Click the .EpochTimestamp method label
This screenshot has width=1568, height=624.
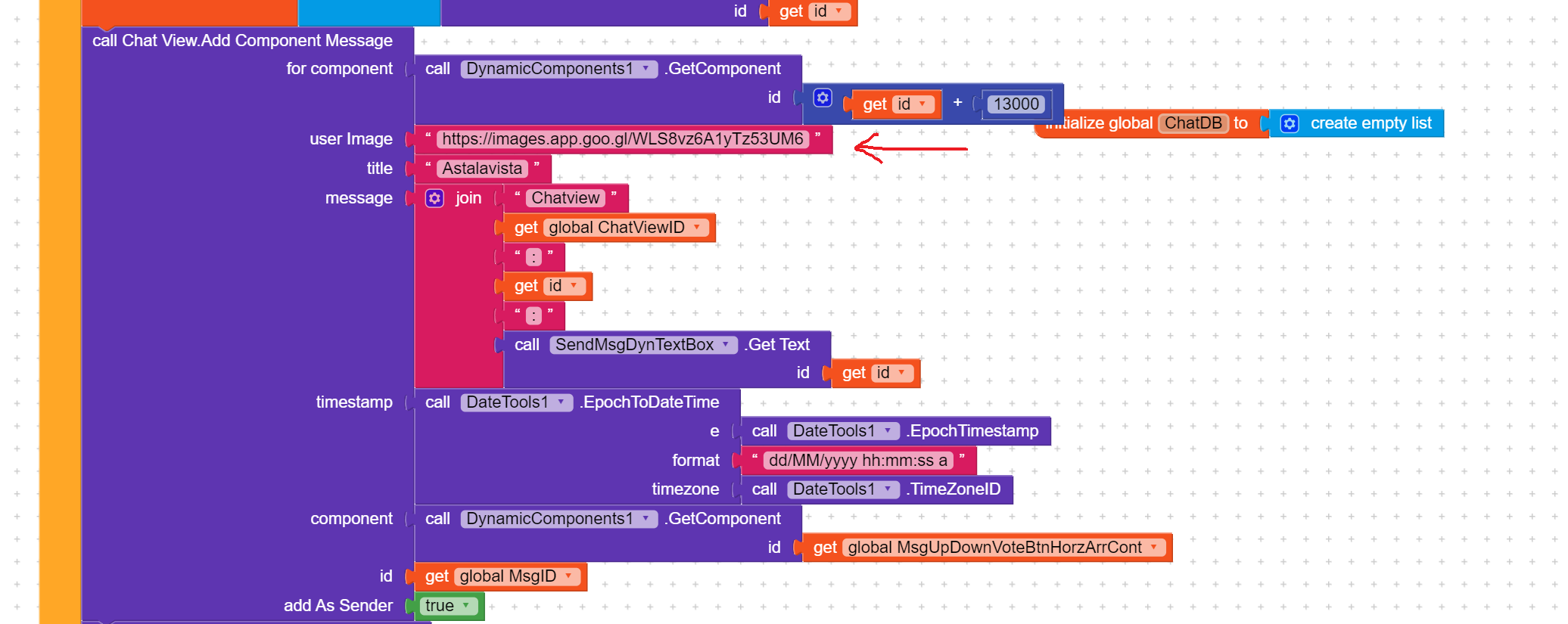pyautogui.click(x=972, y=431)
